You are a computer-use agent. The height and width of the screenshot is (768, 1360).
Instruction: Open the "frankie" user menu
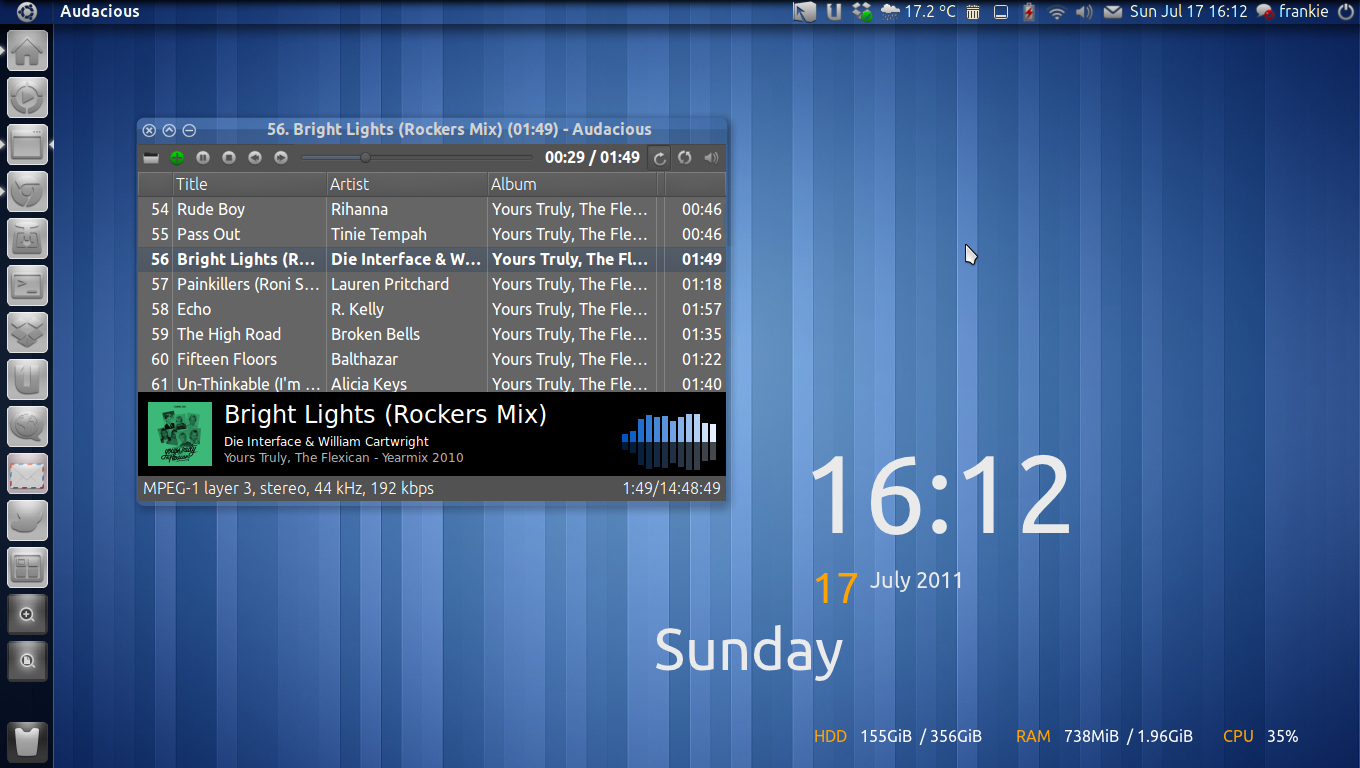coord(1293,12)
